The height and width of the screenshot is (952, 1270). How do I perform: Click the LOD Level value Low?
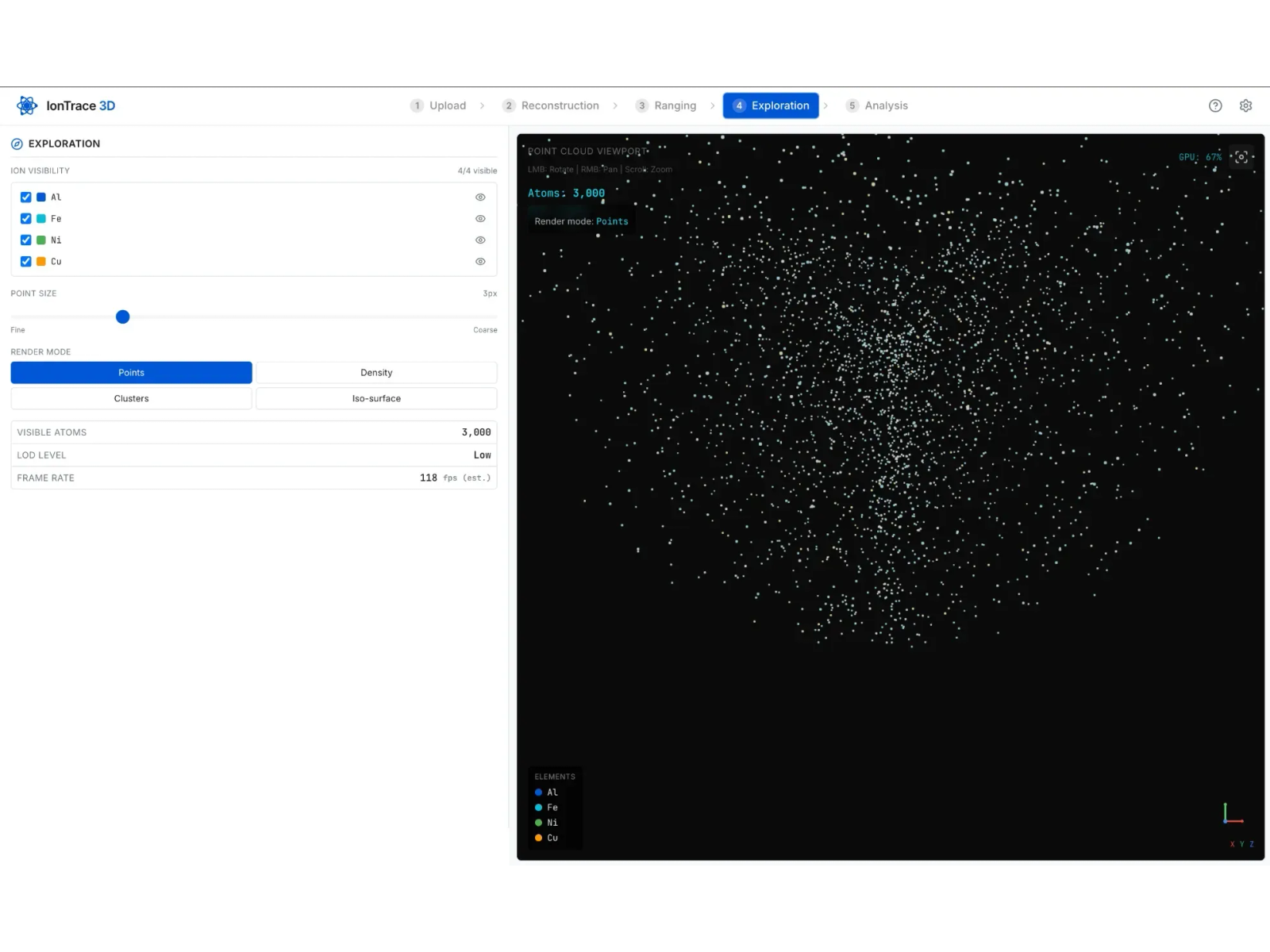pos(483,455)
